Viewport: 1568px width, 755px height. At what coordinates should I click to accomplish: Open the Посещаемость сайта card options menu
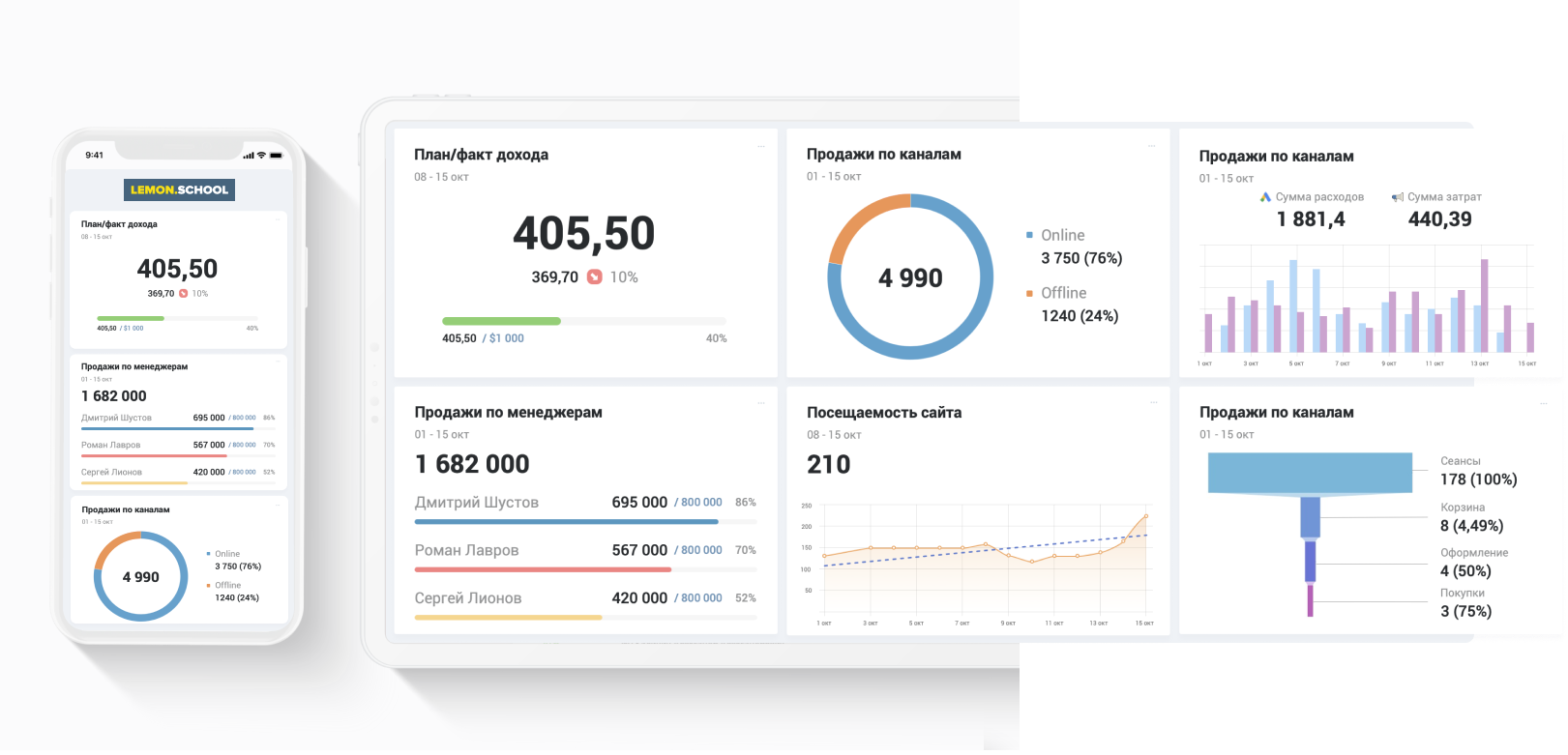[1152, 404]
